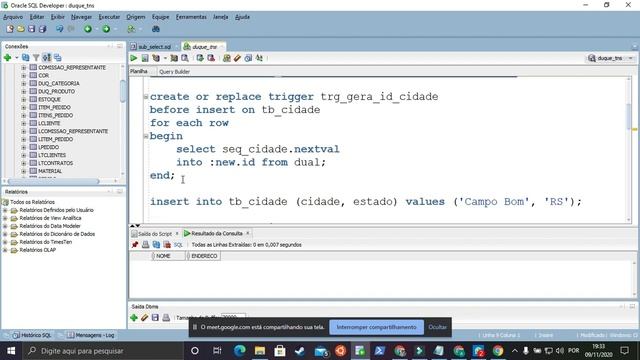Pin the query result with red pin
640x360 pixels.
pos(135,244)
